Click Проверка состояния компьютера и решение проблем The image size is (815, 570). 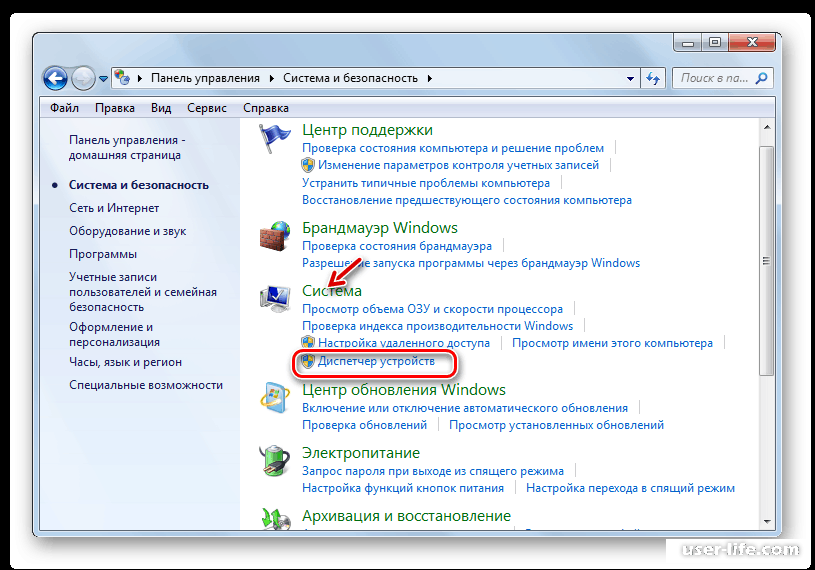click(x=453, y=148)
